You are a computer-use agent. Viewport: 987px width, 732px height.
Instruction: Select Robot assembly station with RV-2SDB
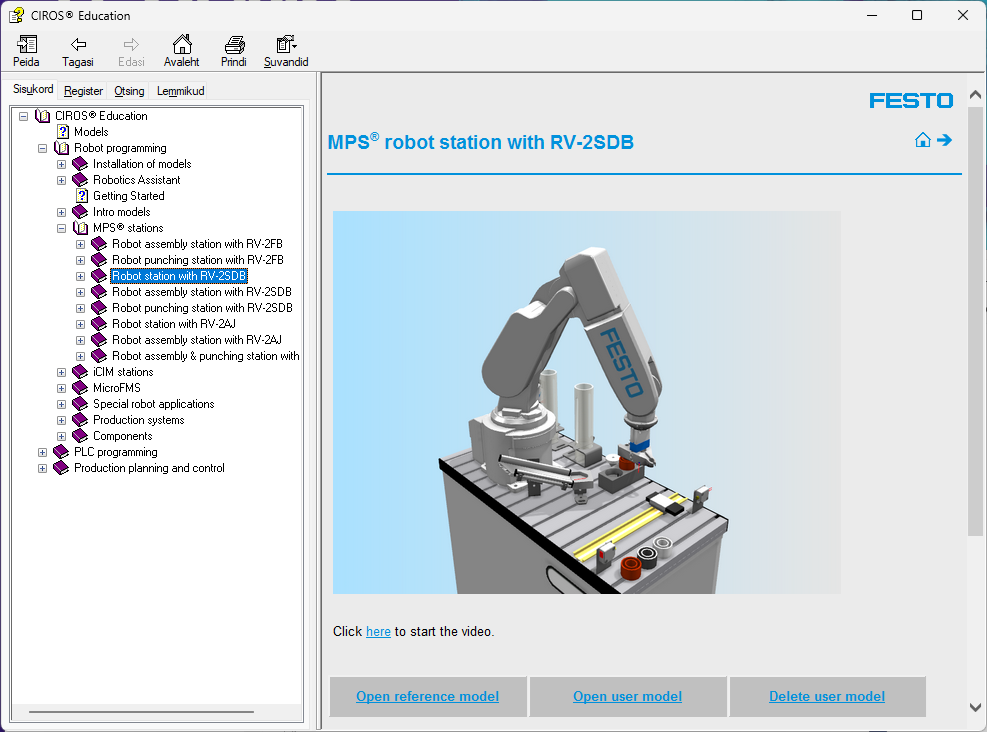pos(202,292)
